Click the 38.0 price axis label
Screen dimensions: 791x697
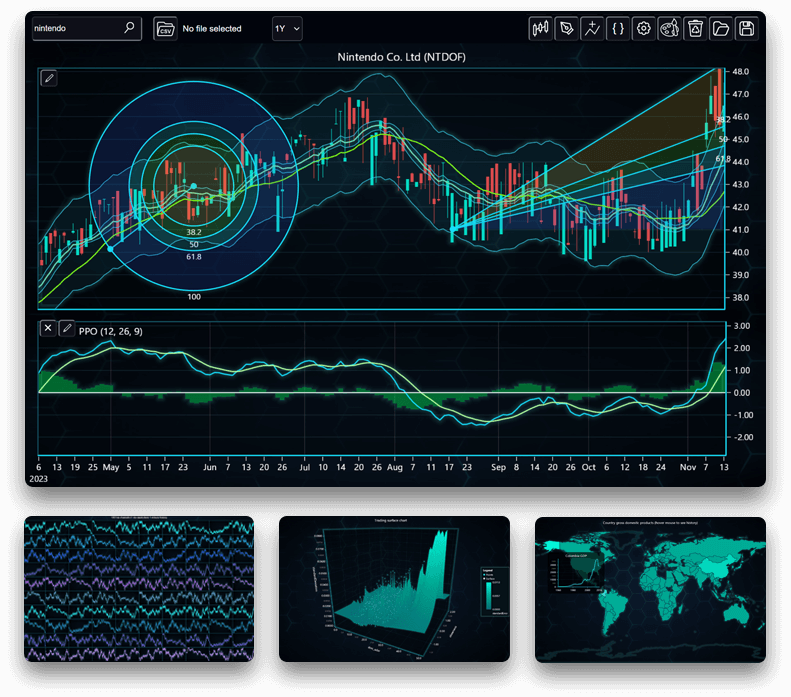(741, 298)
